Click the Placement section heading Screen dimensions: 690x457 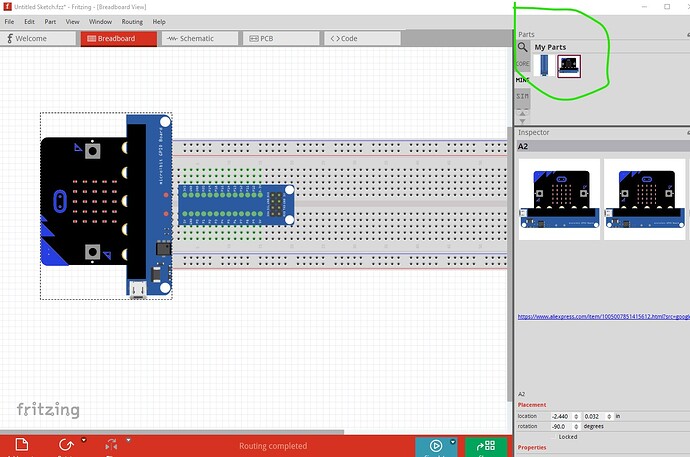[x=532, y=405]
